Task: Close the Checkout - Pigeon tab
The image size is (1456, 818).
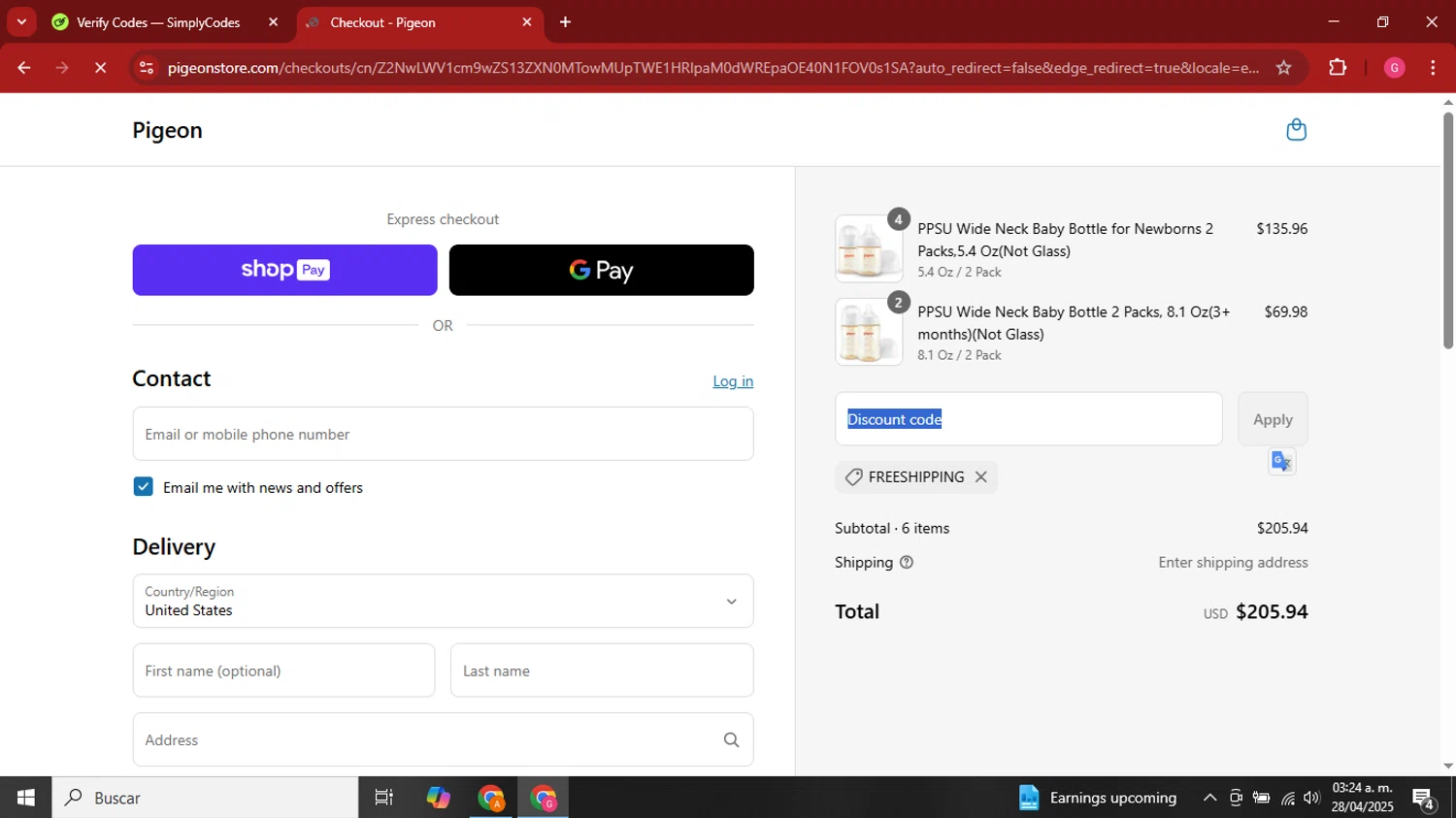Action: coord(527,21)
